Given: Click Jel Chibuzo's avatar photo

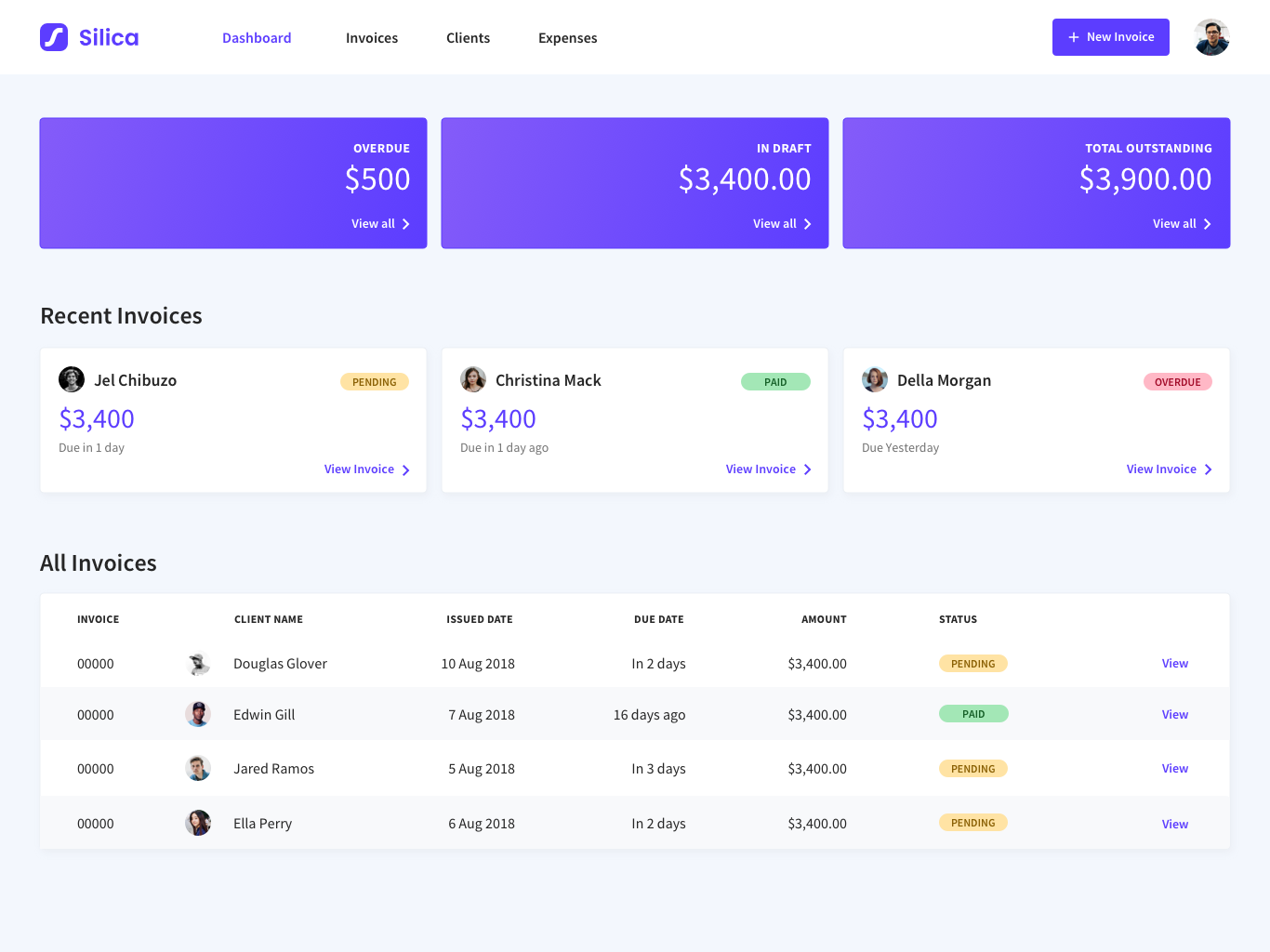Looking at the screenshot, I should point(72,379).
